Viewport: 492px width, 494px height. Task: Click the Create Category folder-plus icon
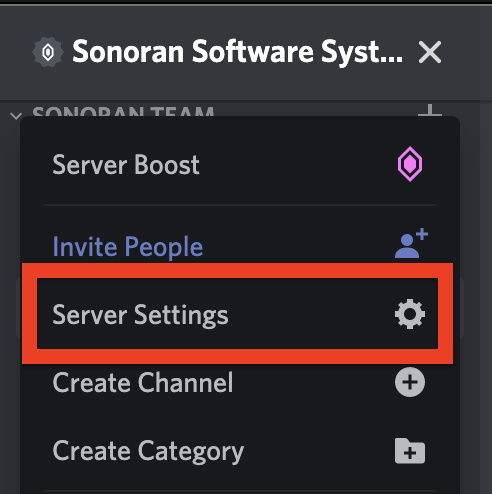point(410,451)
